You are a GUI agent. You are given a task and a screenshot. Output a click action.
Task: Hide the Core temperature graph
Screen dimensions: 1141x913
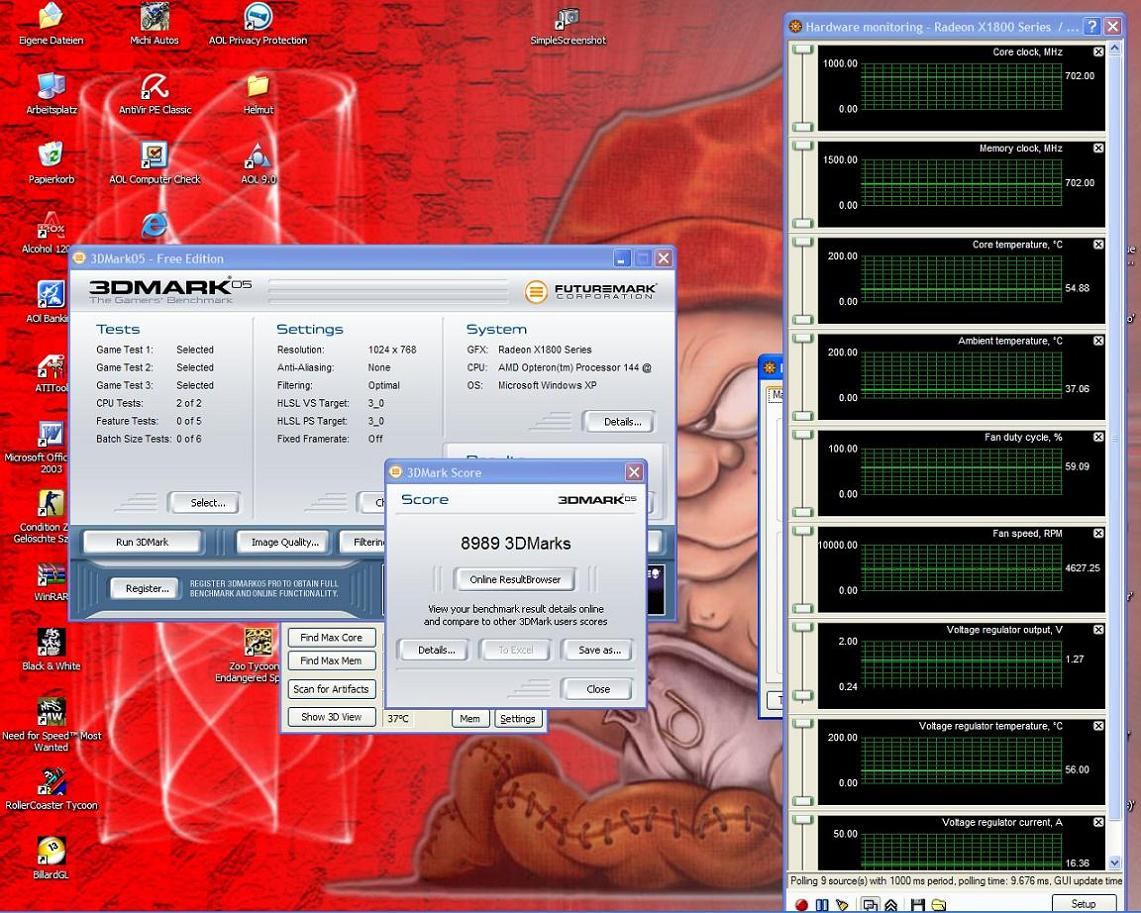click(1098, 244)
